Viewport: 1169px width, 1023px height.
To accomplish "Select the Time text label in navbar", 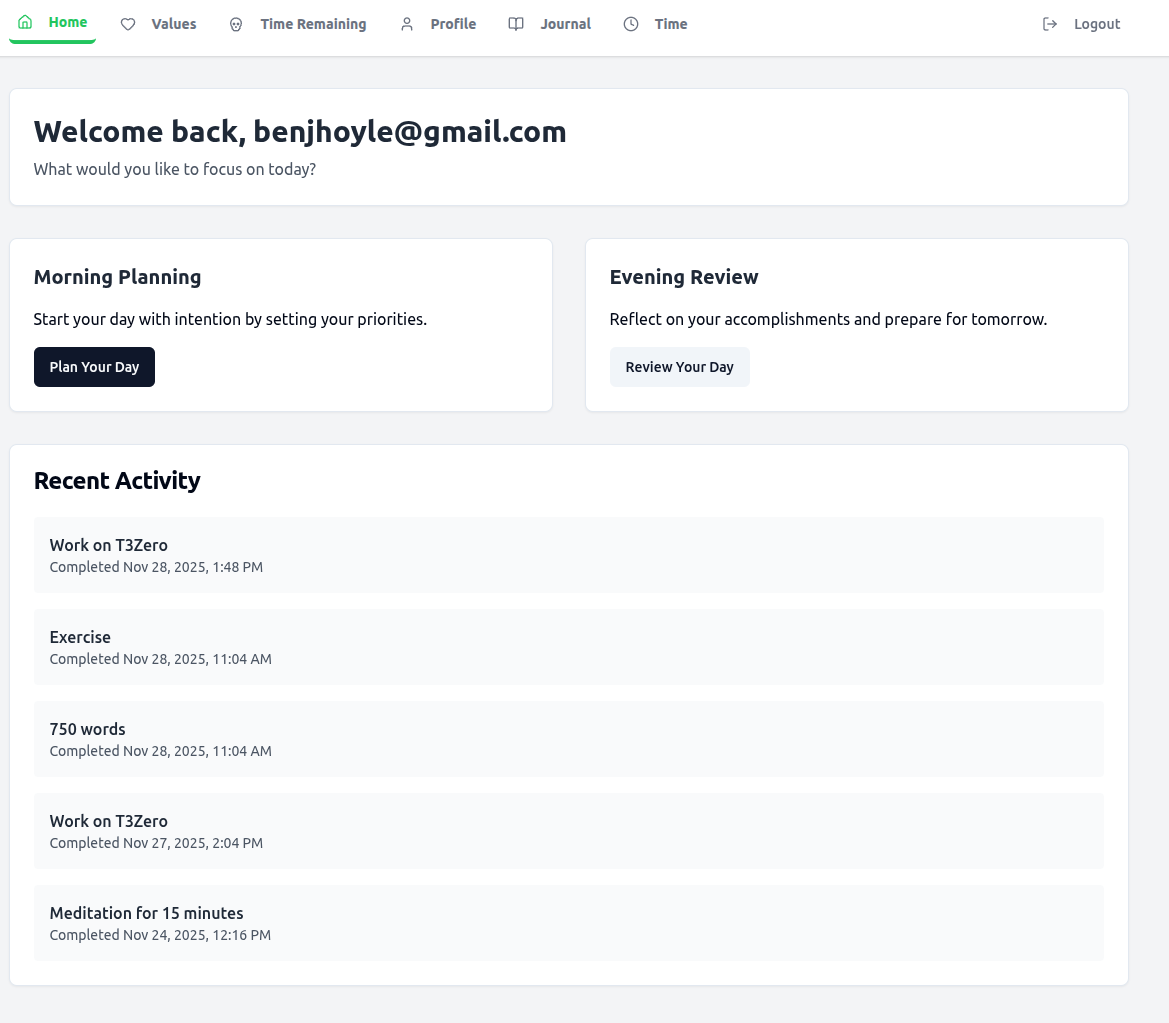I will click(671, 24).
